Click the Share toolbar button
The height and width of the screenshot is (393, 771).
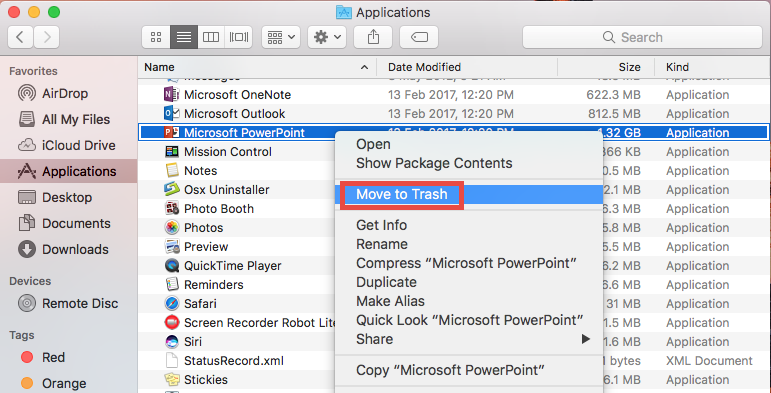pyautogui.click(x=373, y=37)
